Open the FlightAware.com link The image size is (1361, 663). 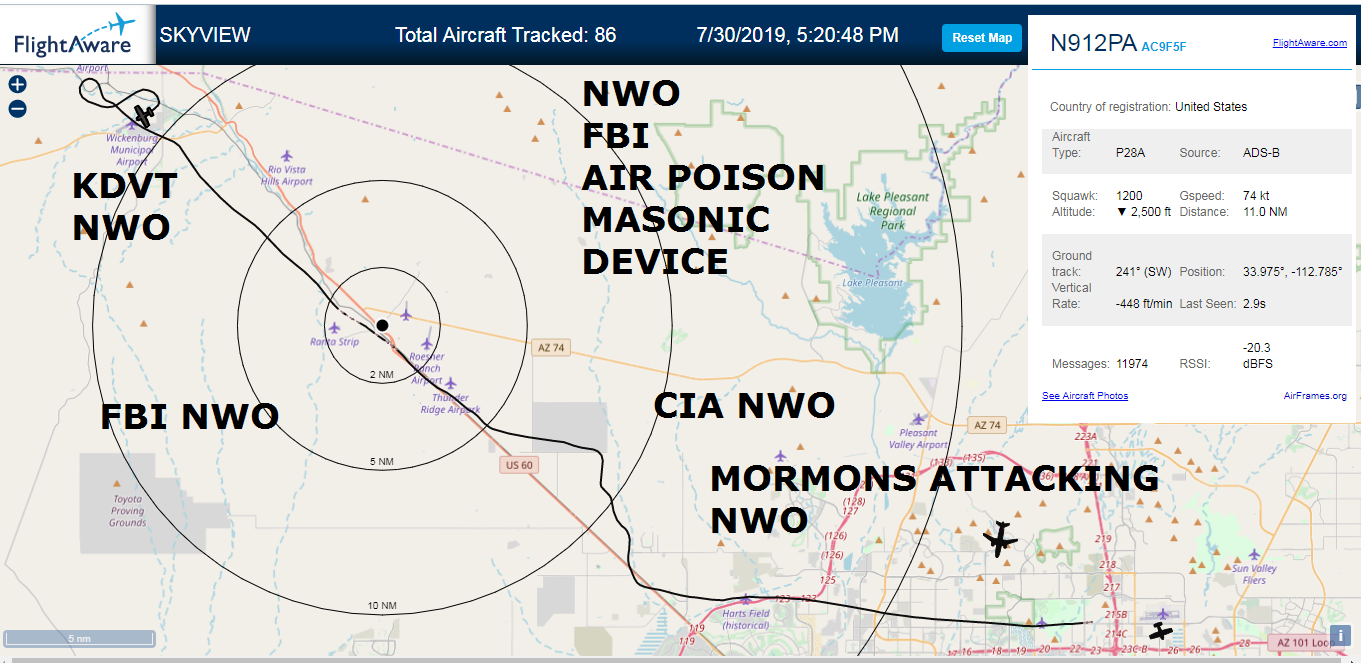(1309, 43)
